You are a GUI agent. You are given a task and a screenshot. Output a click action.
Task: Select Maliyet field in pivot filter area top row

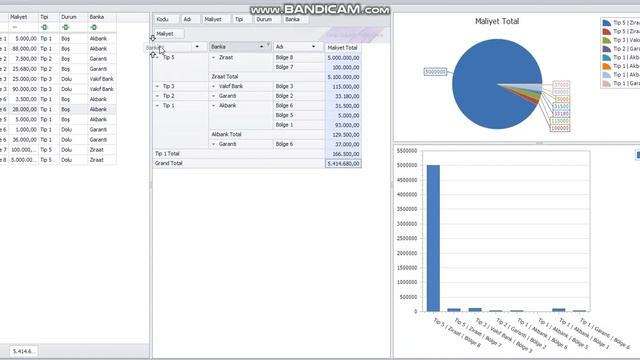tap(216, 19)
